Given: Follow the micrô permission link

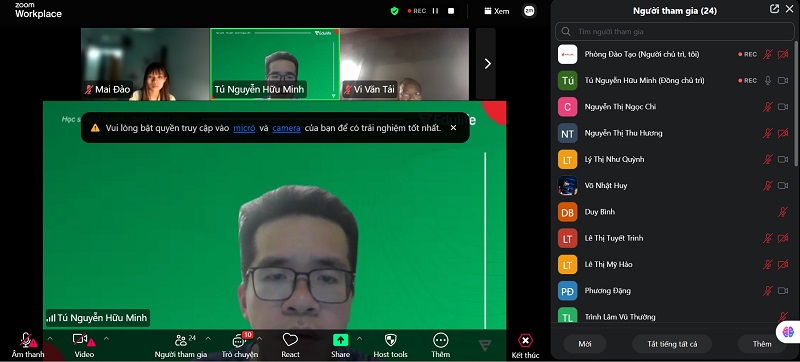Looking at the screenshot, I should click(244, 128).
